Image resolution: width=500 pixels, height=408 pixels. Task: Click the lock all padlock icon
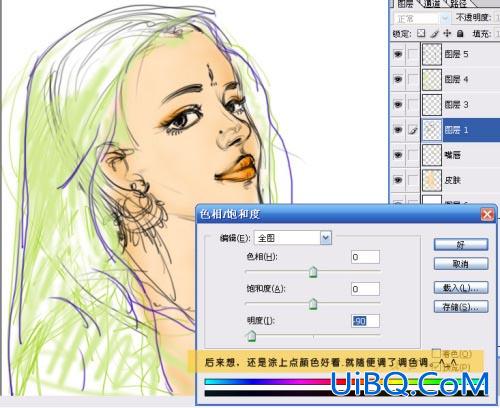tap(460, 33)
